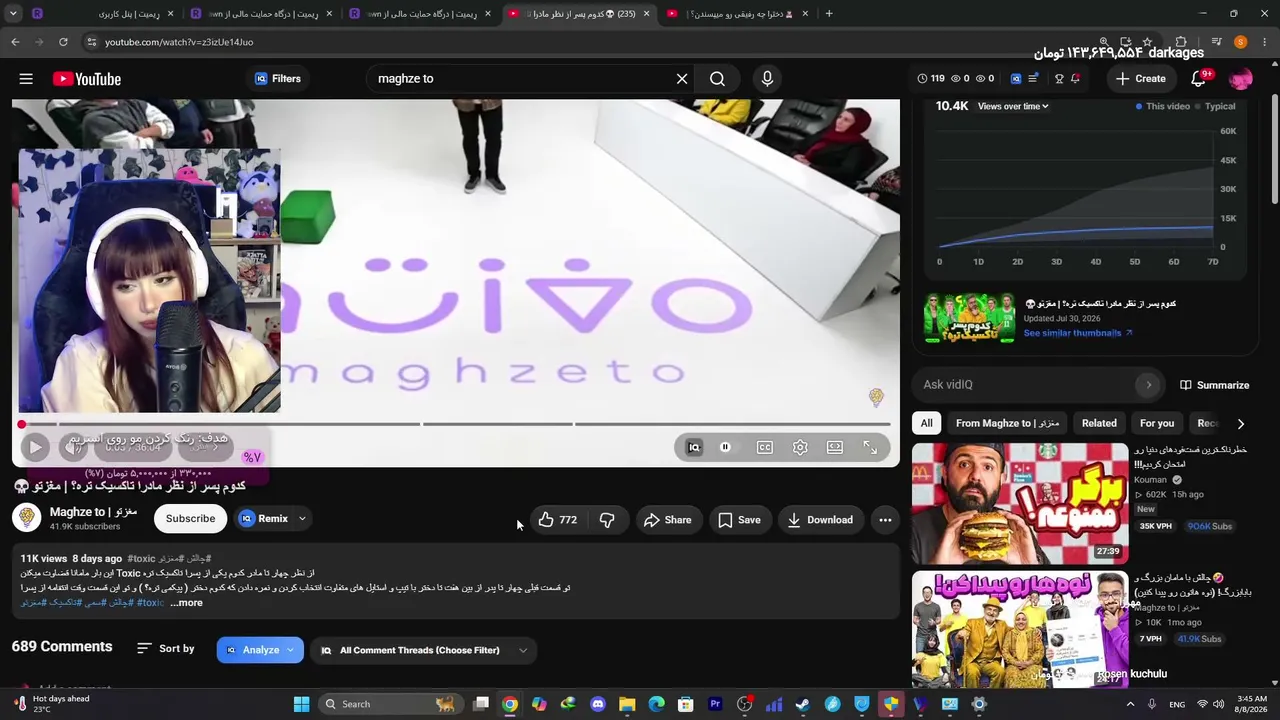
Task: Click the Summarize button
Action: pos(1214,385)
